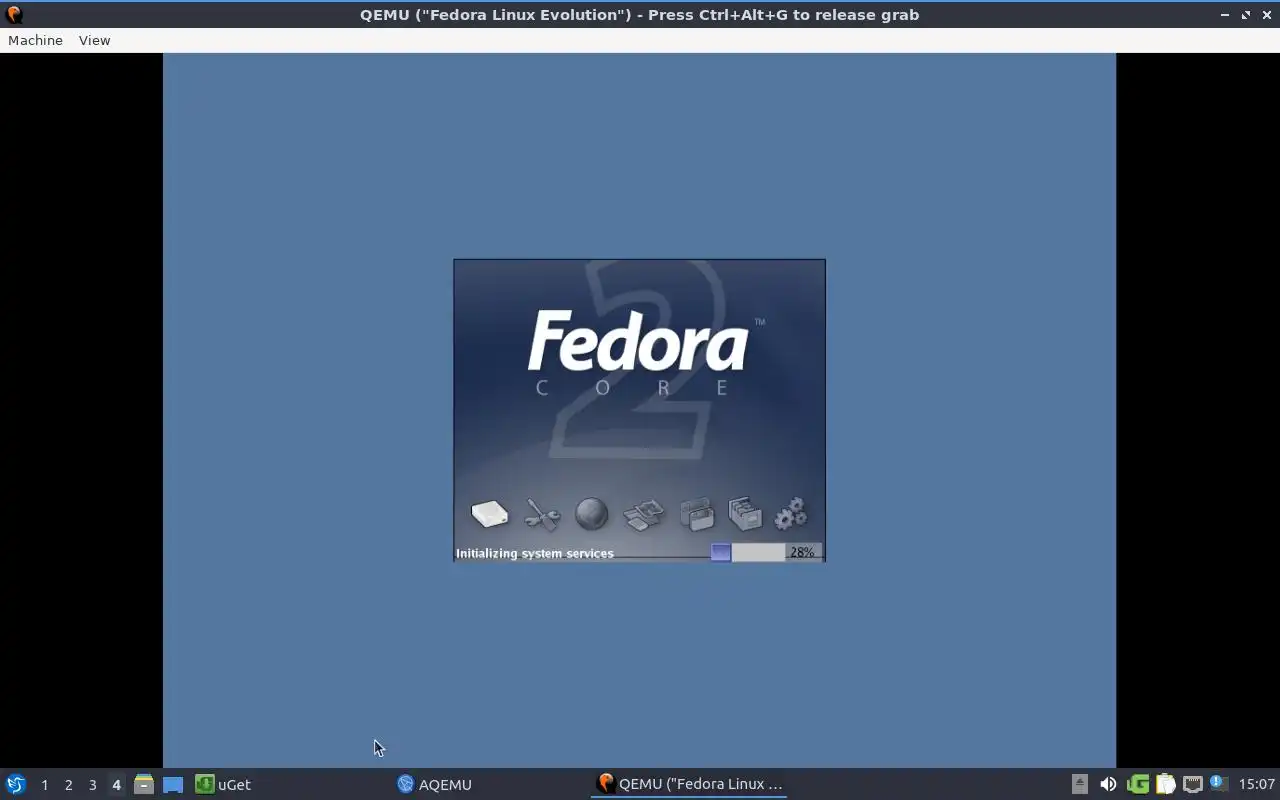Click the 'Initializing system services' status text
Image resolution: width=1280 pixels, height=800 pixels.
(535, 553)
